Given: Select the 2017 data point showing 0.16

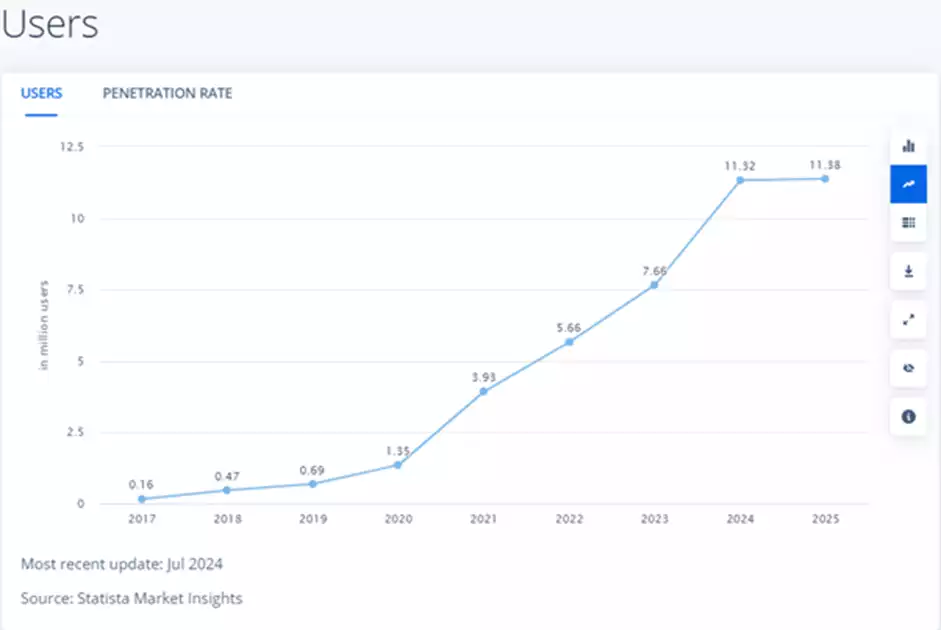Looking at the screenshot, I should tap(142, 499).
